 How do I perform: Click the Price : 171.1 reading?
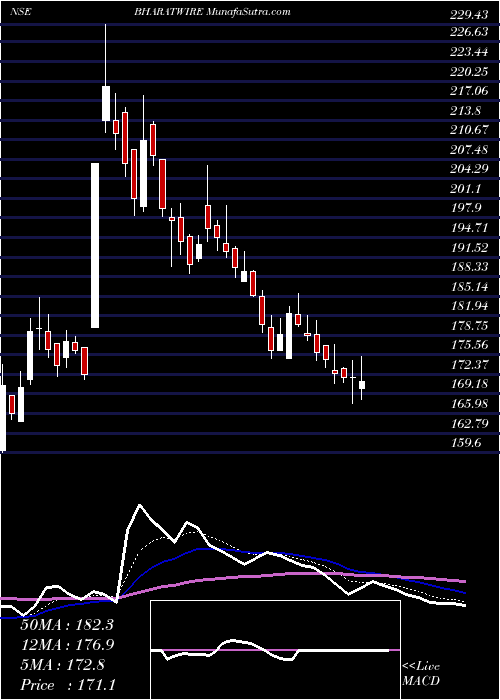[x=67, y=685]
